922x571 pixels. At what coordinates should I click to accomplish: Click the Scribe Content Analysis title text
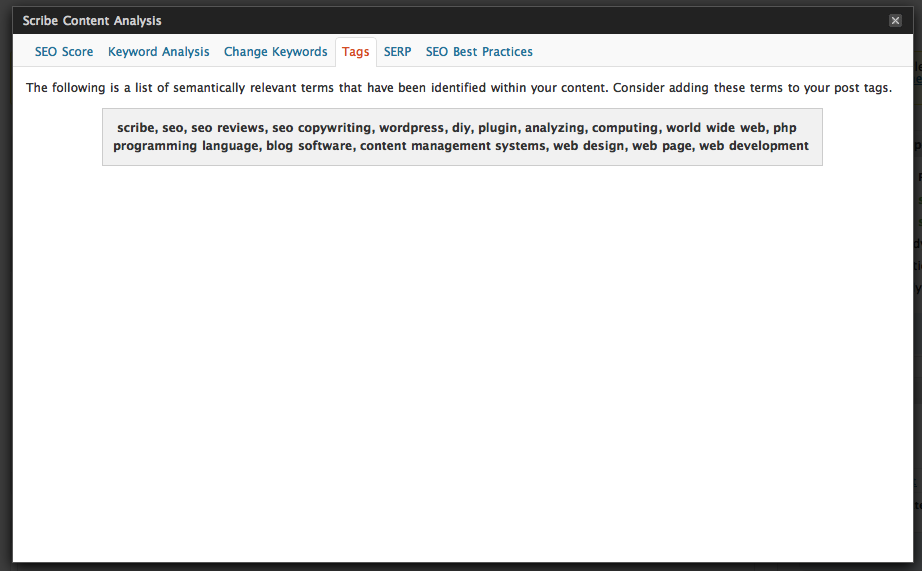coord(92,21)
